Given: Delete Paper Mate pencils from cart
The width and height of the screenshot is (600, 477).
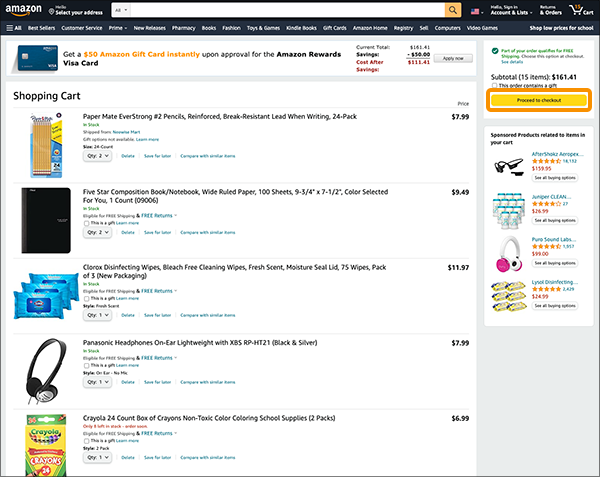Looking at the screenshot, I should (128, 156).
